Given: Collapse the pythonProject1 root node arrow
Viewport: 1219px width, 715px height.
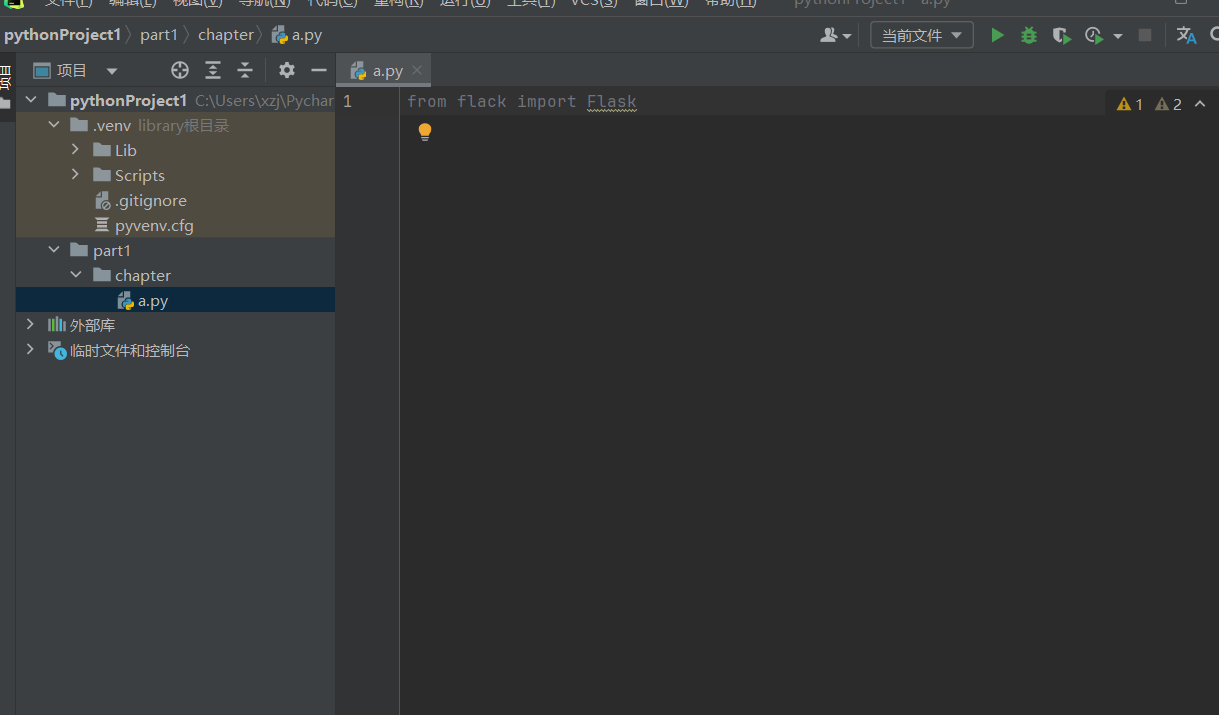Looking at the screenshot, I should [x=30, y=100].
